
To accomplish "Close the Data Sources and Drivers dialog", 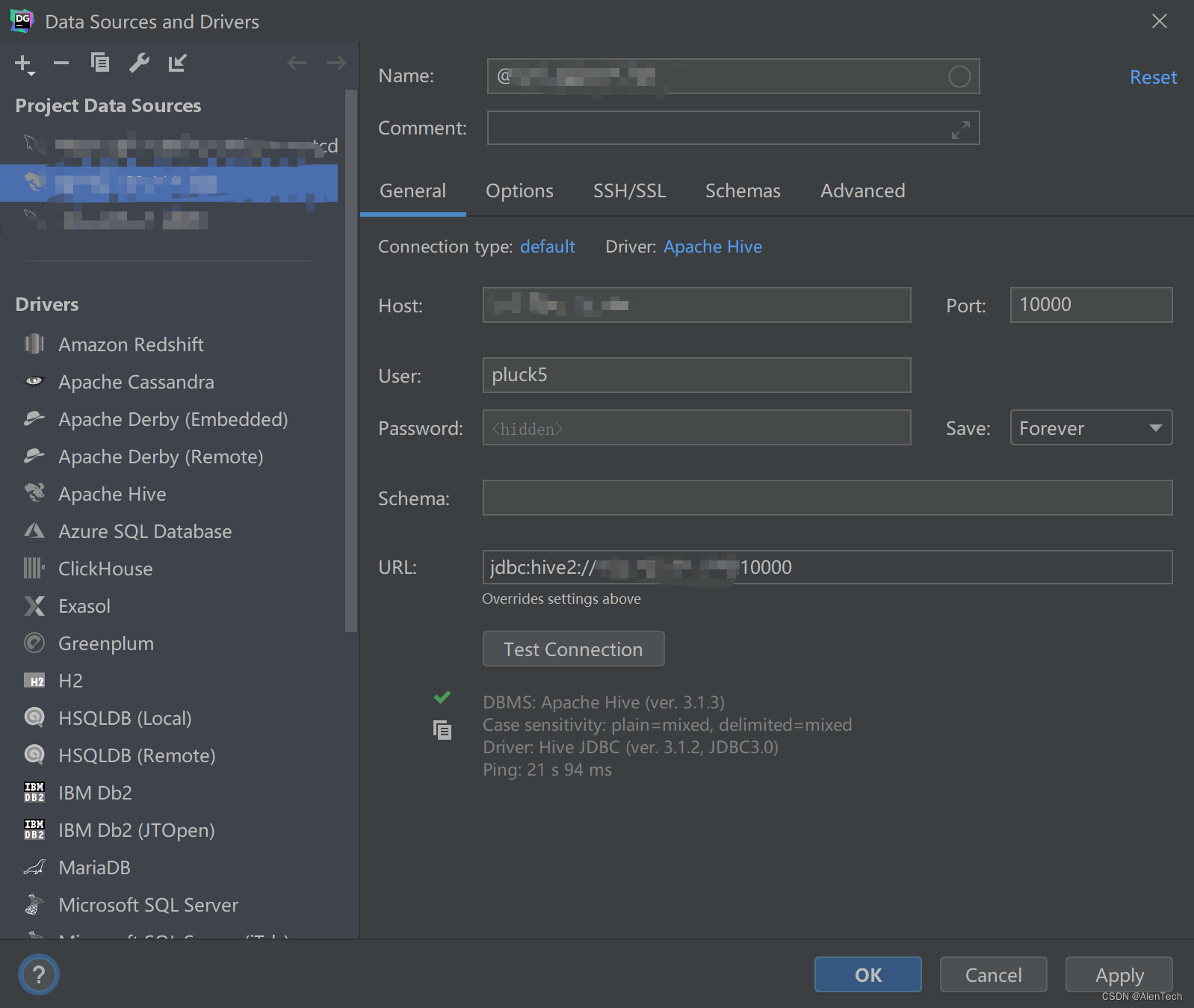I will pyautogui.click(x=1159, y=21).
